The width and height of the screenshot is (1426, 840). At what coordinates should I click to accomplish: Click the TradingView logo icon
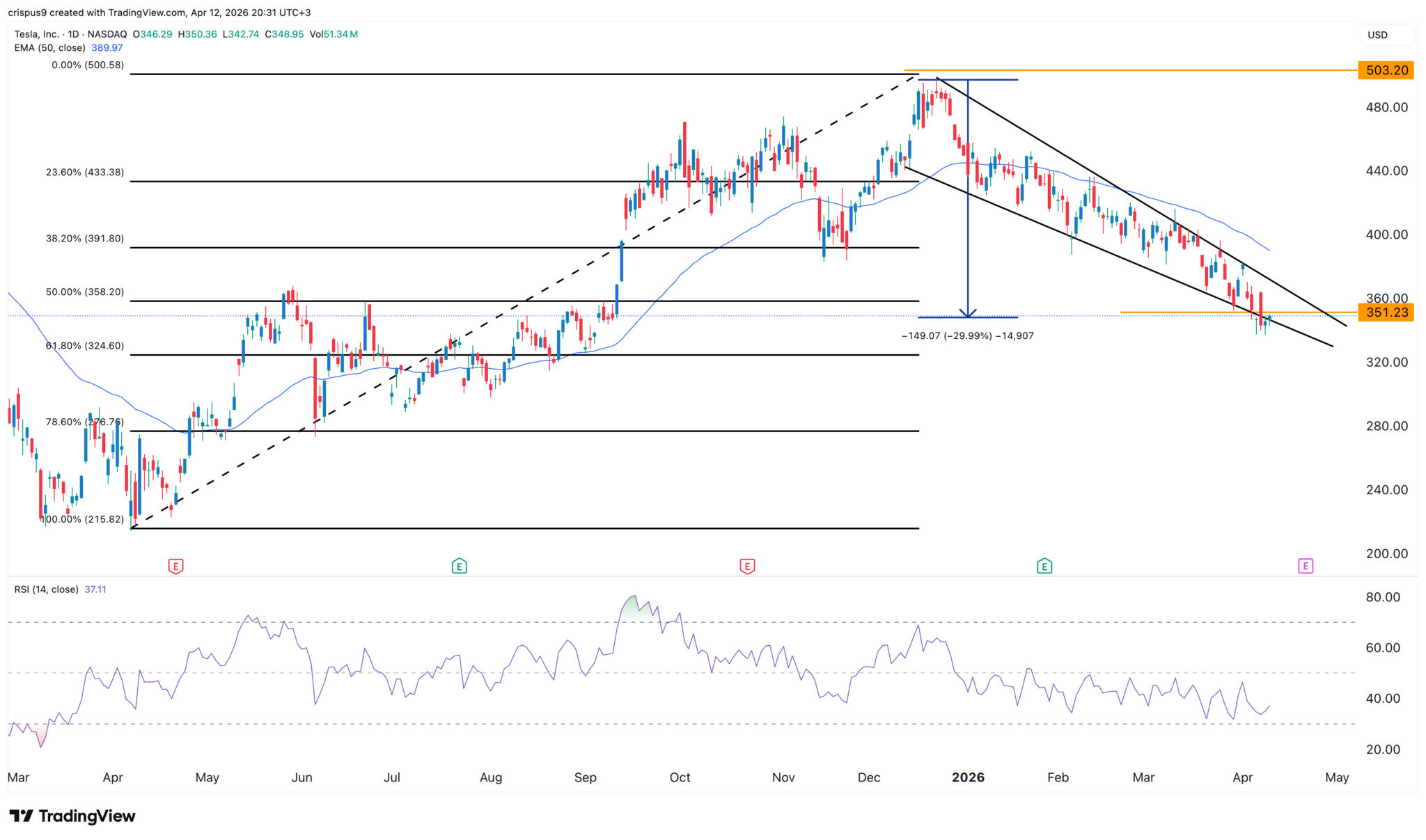pyautogui.click(x=21, y=816)
